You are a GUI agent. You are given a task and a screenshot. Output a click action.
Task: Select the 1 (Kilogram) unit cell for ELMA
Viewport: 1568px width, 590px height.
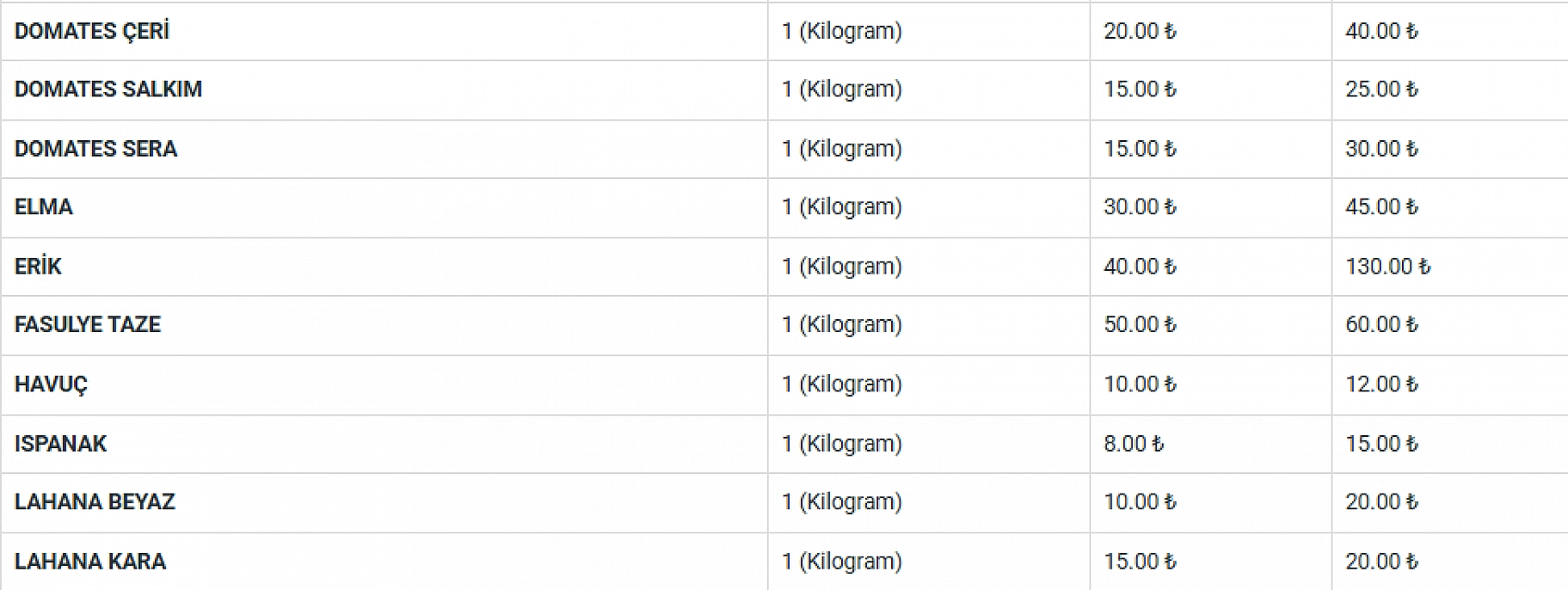[841, 207]
